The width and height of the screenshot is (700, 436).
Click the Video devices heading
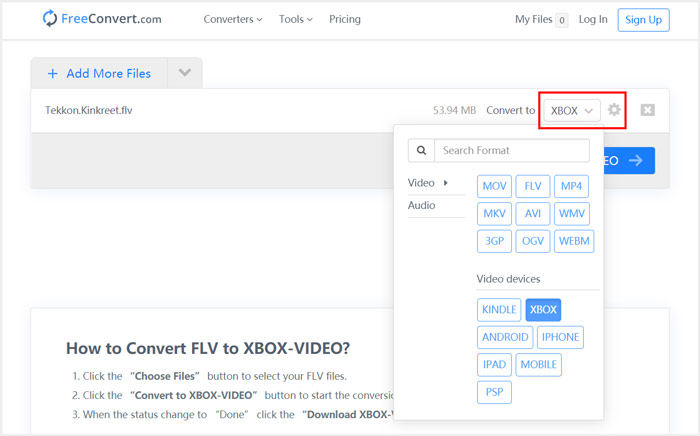(x=508, y=279)
